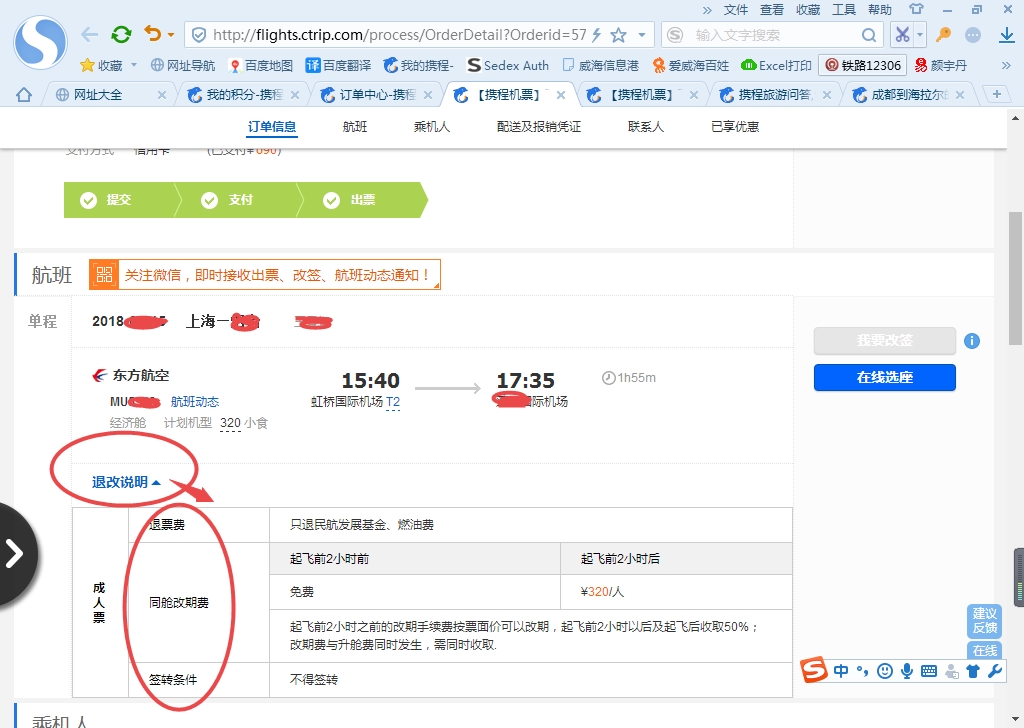1024x728 pixels.
Task: Click the 帮助 menu
Action: coord(880,10)
